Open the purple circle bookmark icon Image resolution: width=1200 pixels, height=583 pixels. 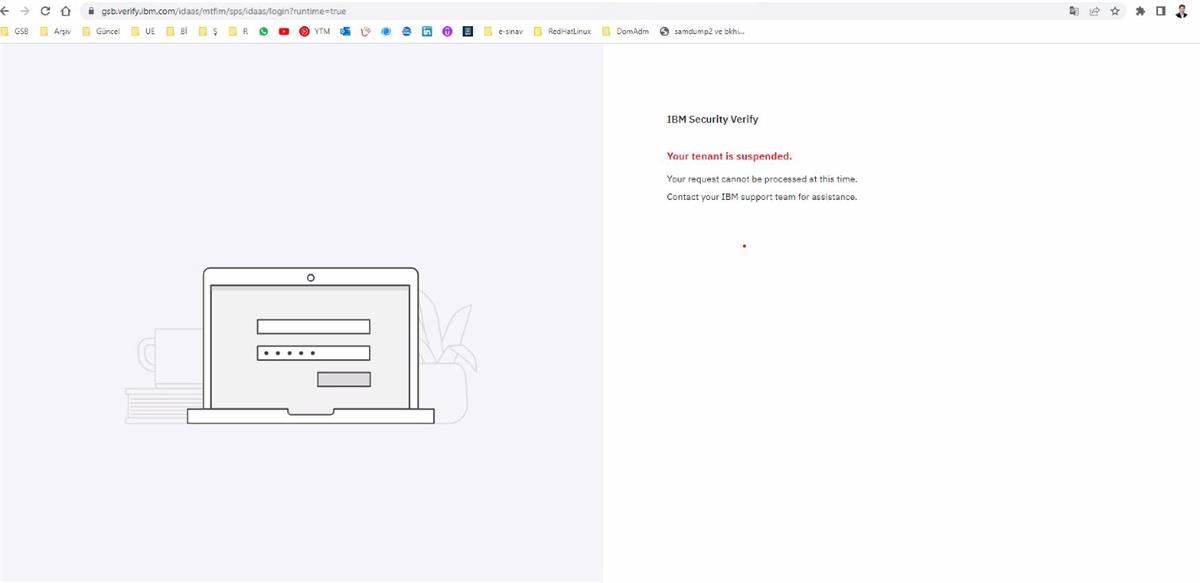pos(447,31)
